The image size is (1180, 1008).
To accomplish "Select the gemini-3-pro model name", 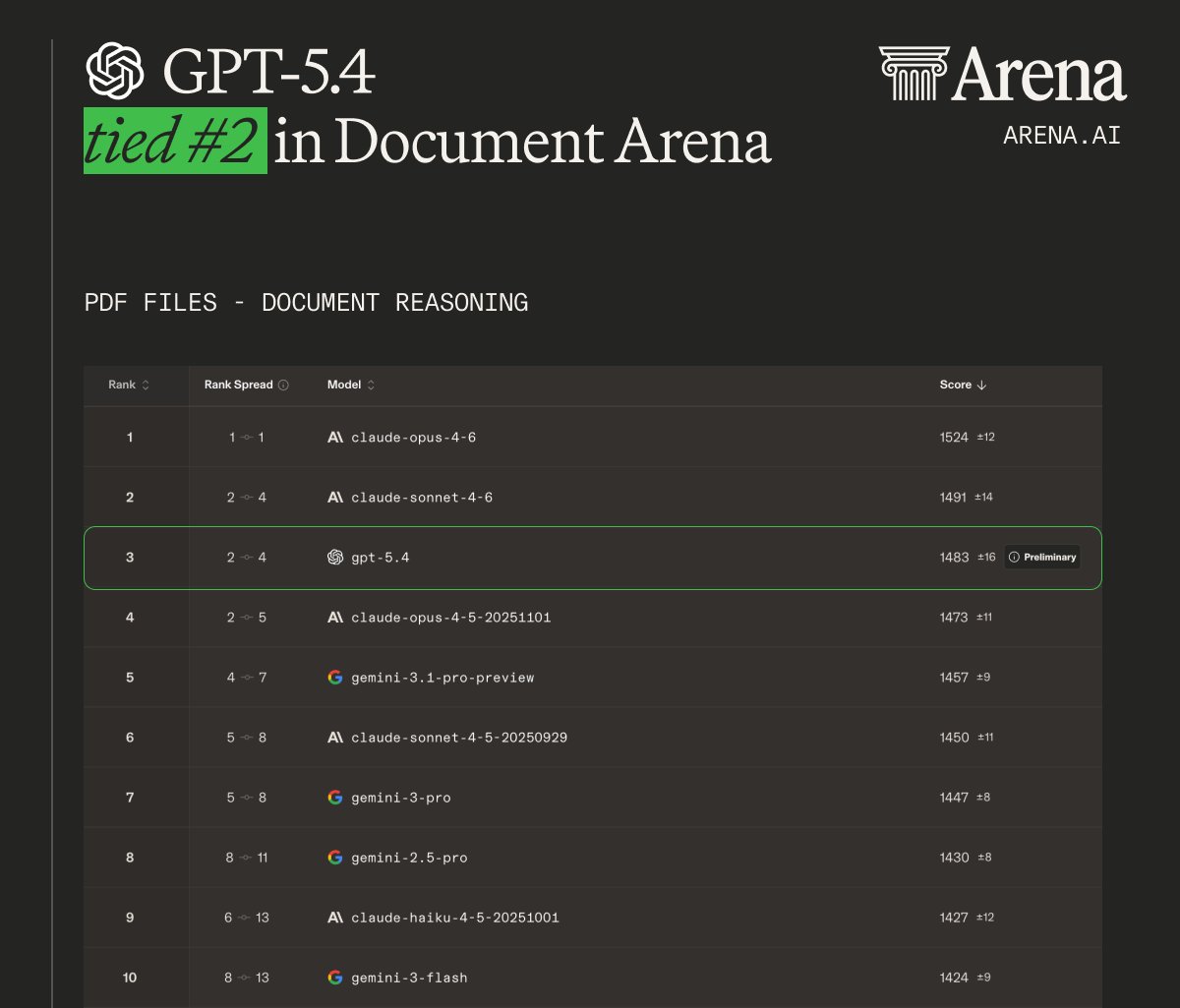I will point(401,797).
